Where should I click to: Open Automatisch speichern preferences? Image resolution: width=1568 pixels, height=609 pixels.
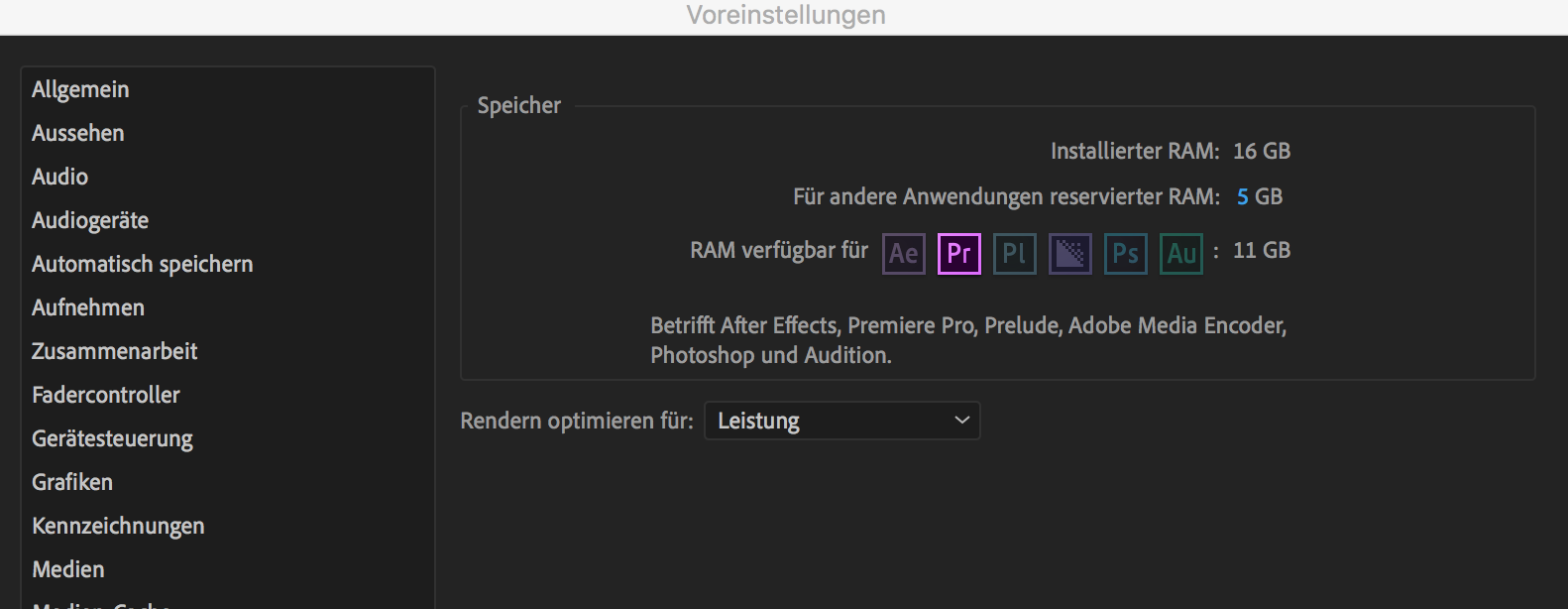tap(143, 264)
